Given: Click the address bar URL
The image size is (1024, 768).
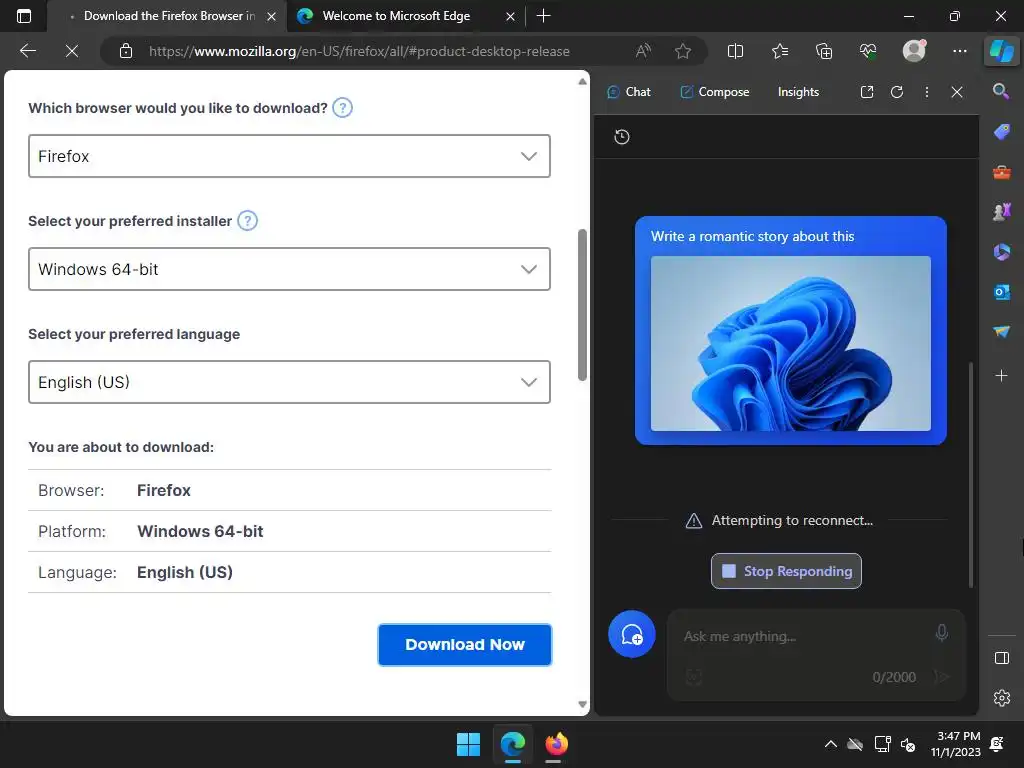Looking at the screenshot, I should [x=359, y=51].
